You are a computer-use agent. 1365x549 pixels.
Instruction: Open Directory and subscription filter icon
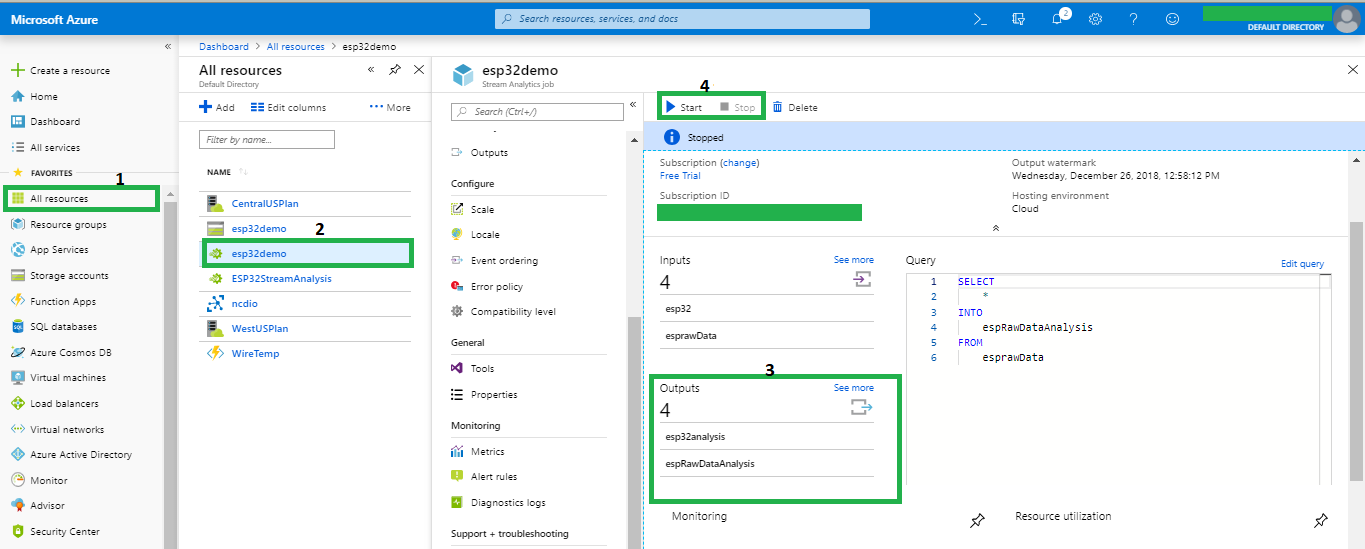tap(1019, 18)
